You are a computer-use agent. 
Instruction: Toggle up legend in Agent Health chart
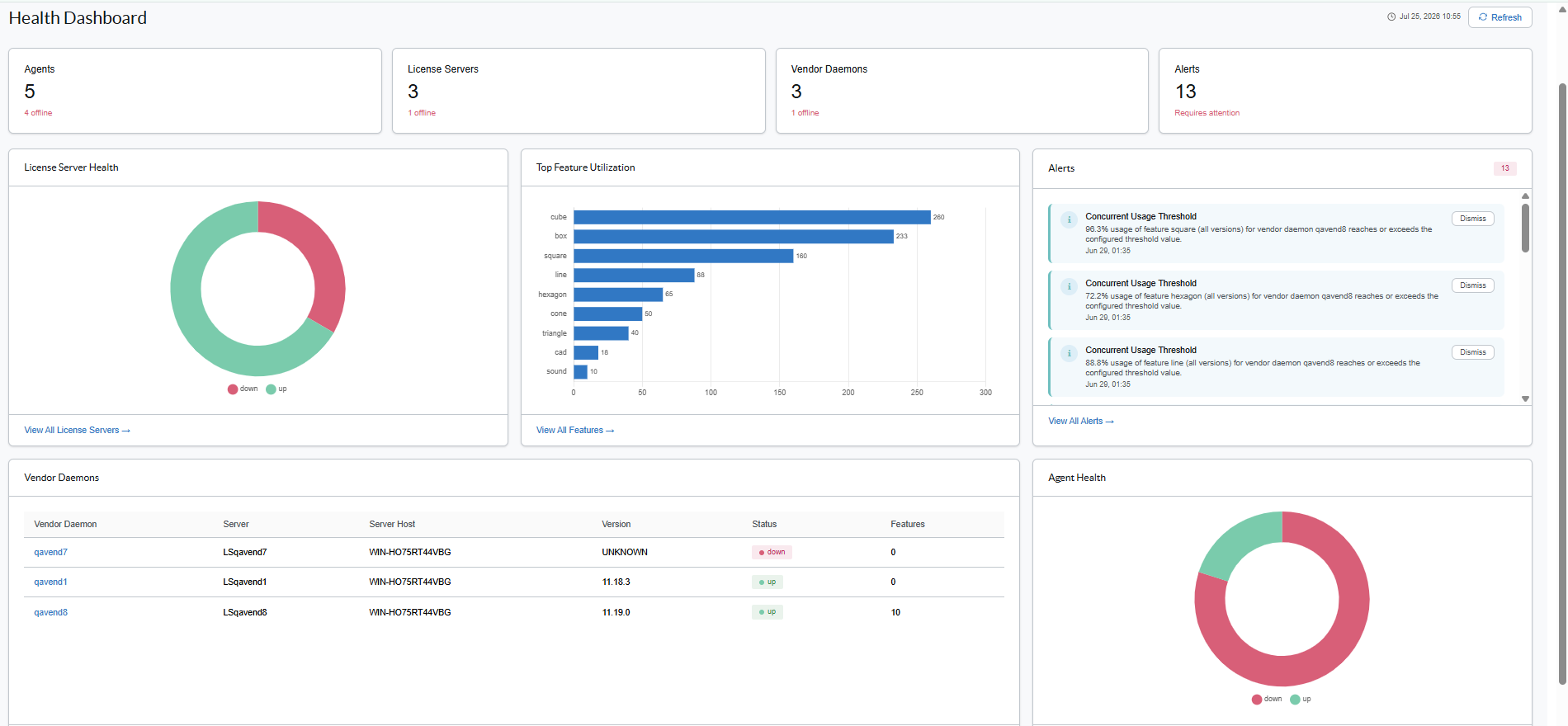pos(1301,700)
